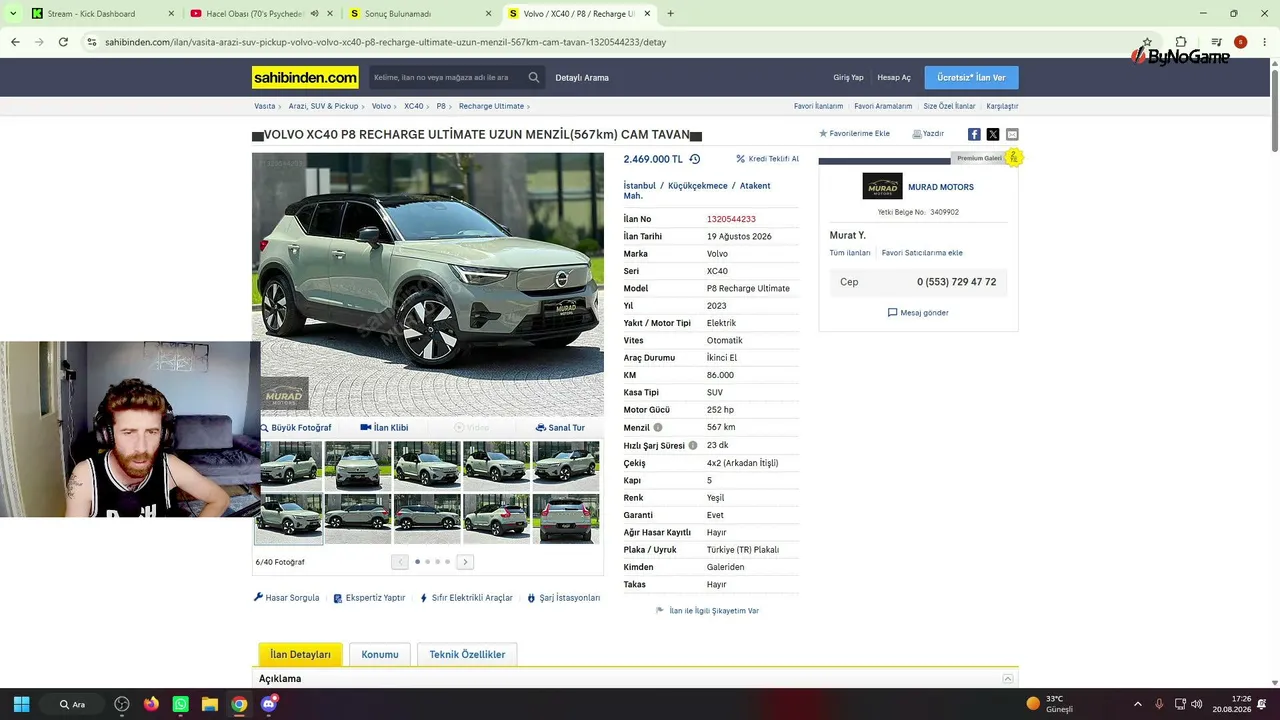Viewport: 1280px width, 720px height.
Task: Open Sanal Tur
Action: [x=560, y=428]
